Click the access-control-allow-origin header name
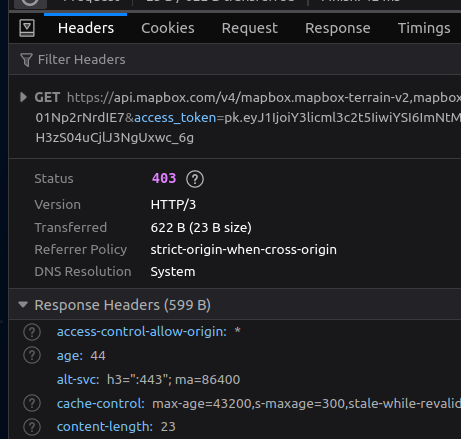 click(x=142, y=332)
